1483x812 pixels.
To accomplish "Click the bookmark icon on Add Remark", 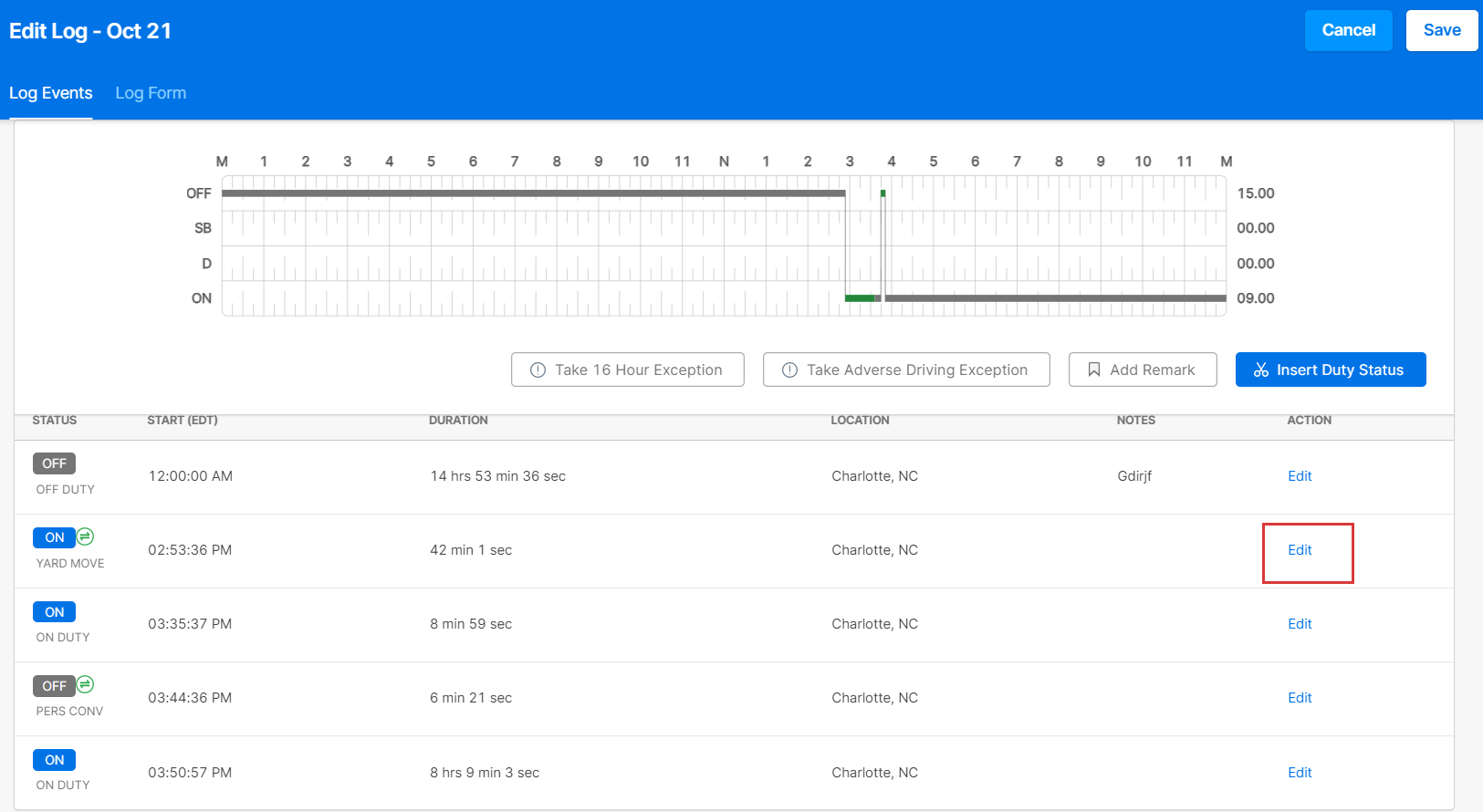I will pyautogui.click(x=1094, y=370).
